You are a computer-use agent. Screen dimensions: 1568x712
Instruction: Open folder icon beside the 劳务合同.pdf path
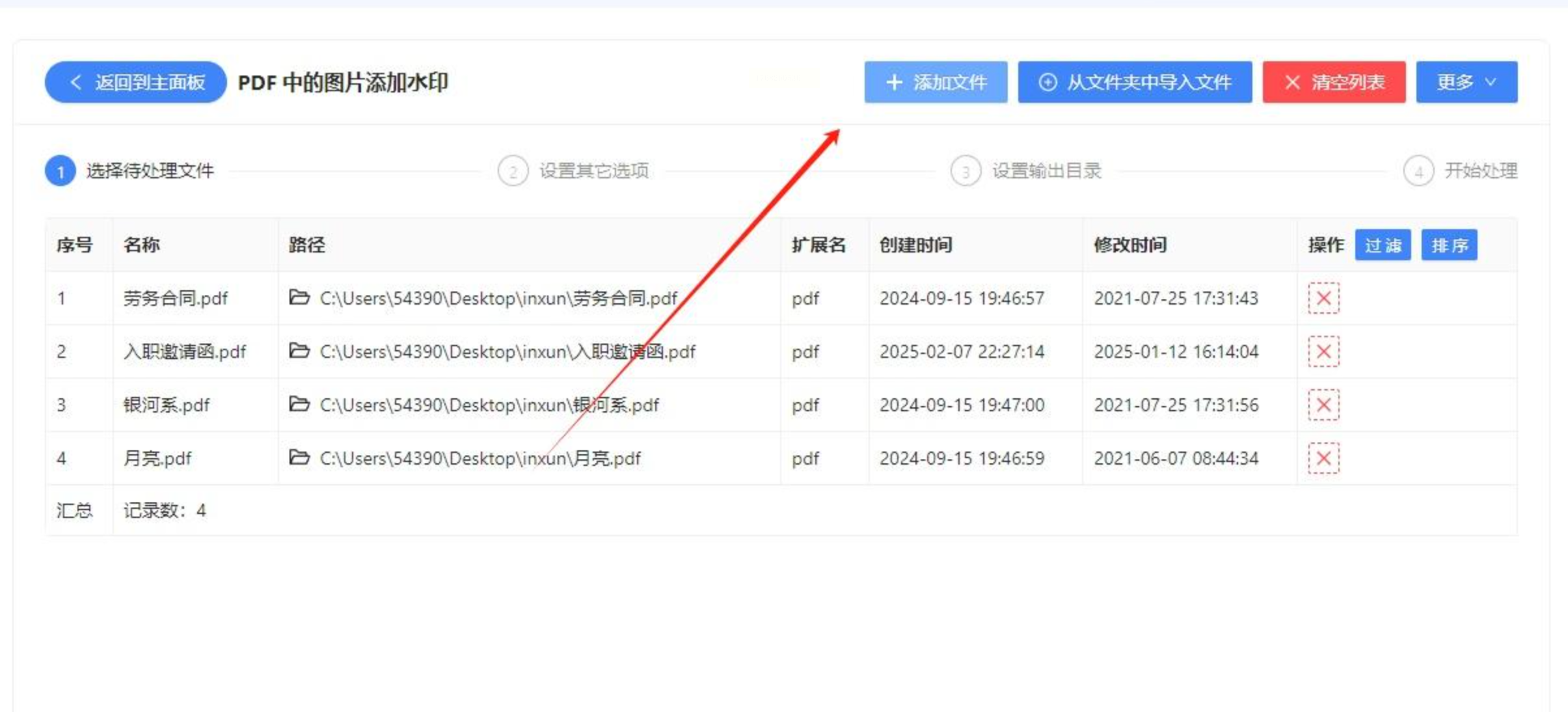[x=299, y=297]
